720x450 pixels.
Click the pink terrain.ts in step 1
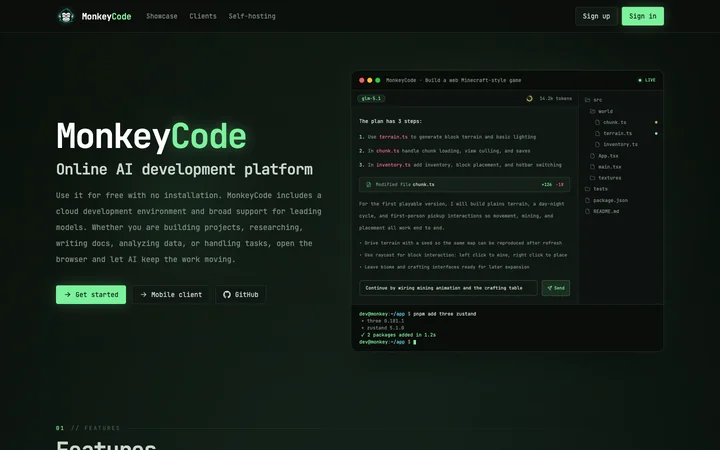[x=394, y=137]
